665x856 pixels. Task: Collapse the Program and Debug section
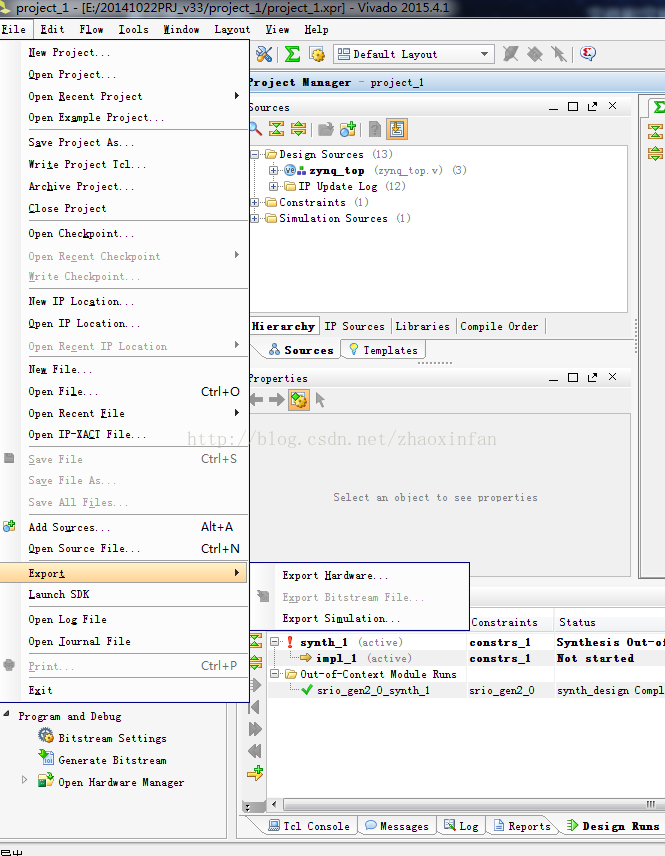7,714
